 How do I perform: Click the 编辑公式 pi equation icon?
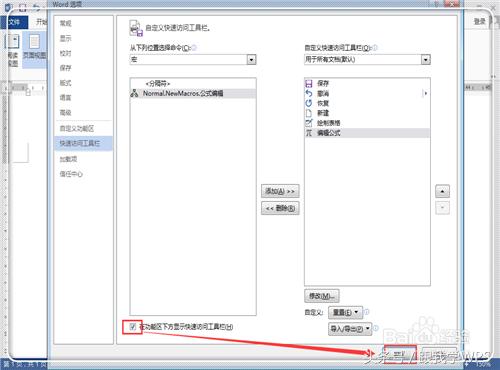tap(309, 133)
